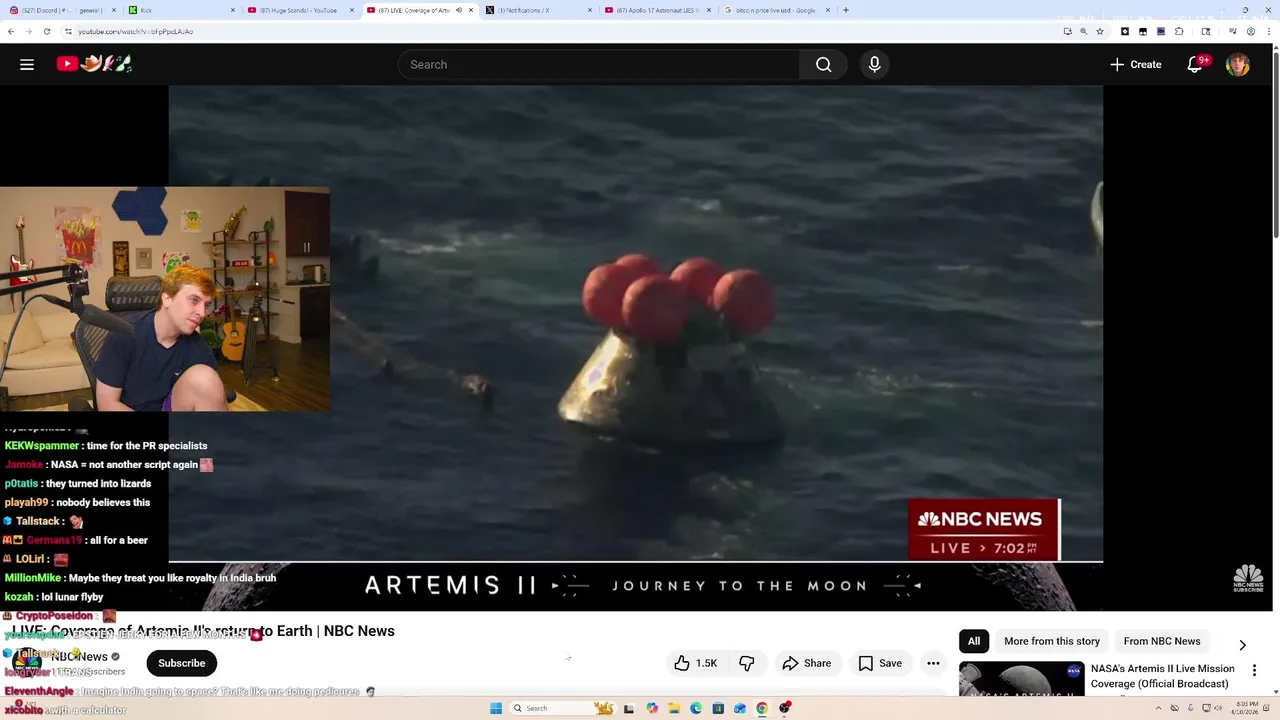This screenshot has width=1280, height=720.
Task: Switch to the bitcoin price Google tab
Action: [x=768, y=10]
